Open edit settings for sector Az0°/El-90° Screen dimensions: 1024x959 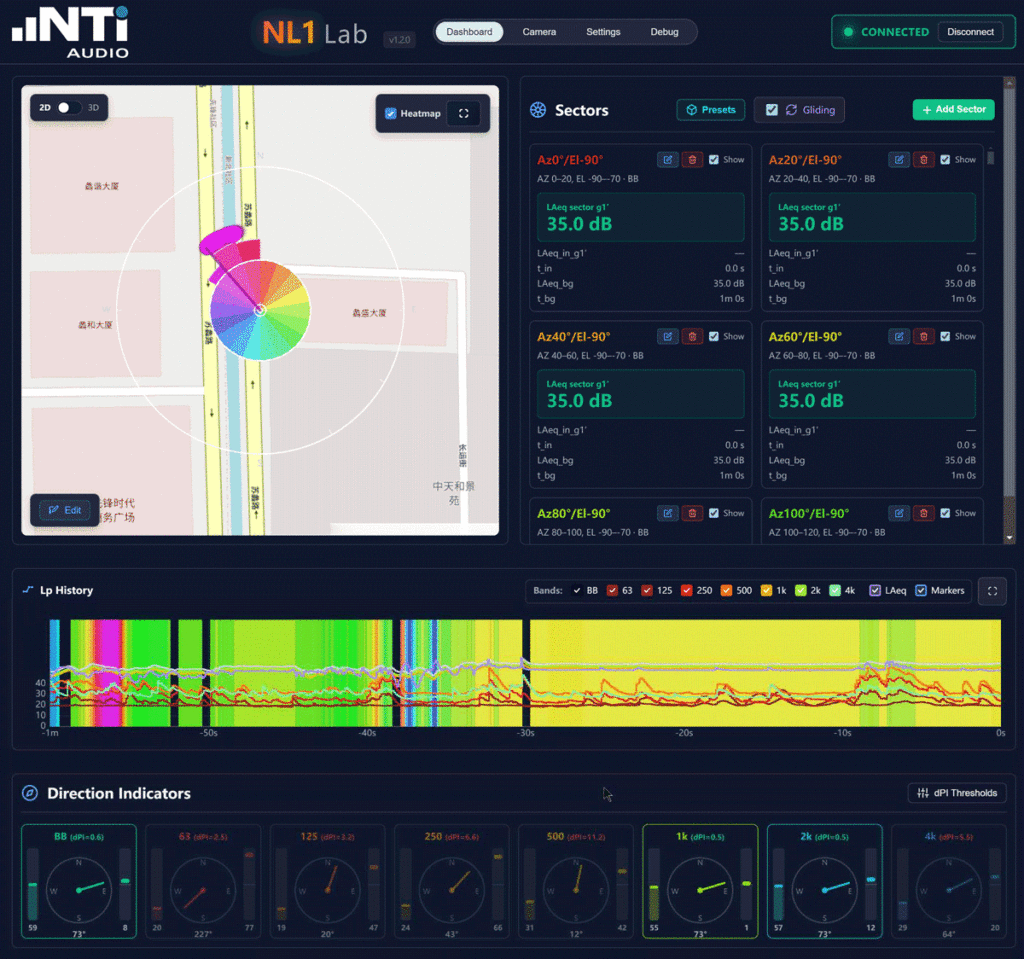(x=667, y=159)
